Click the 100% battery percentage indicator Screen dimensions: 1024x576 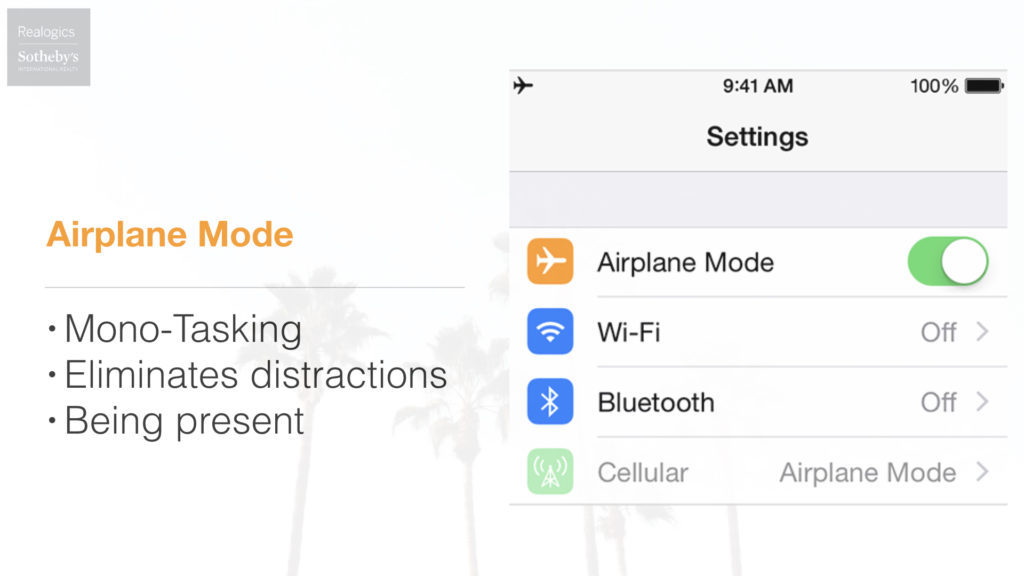[x=934, y=86]
